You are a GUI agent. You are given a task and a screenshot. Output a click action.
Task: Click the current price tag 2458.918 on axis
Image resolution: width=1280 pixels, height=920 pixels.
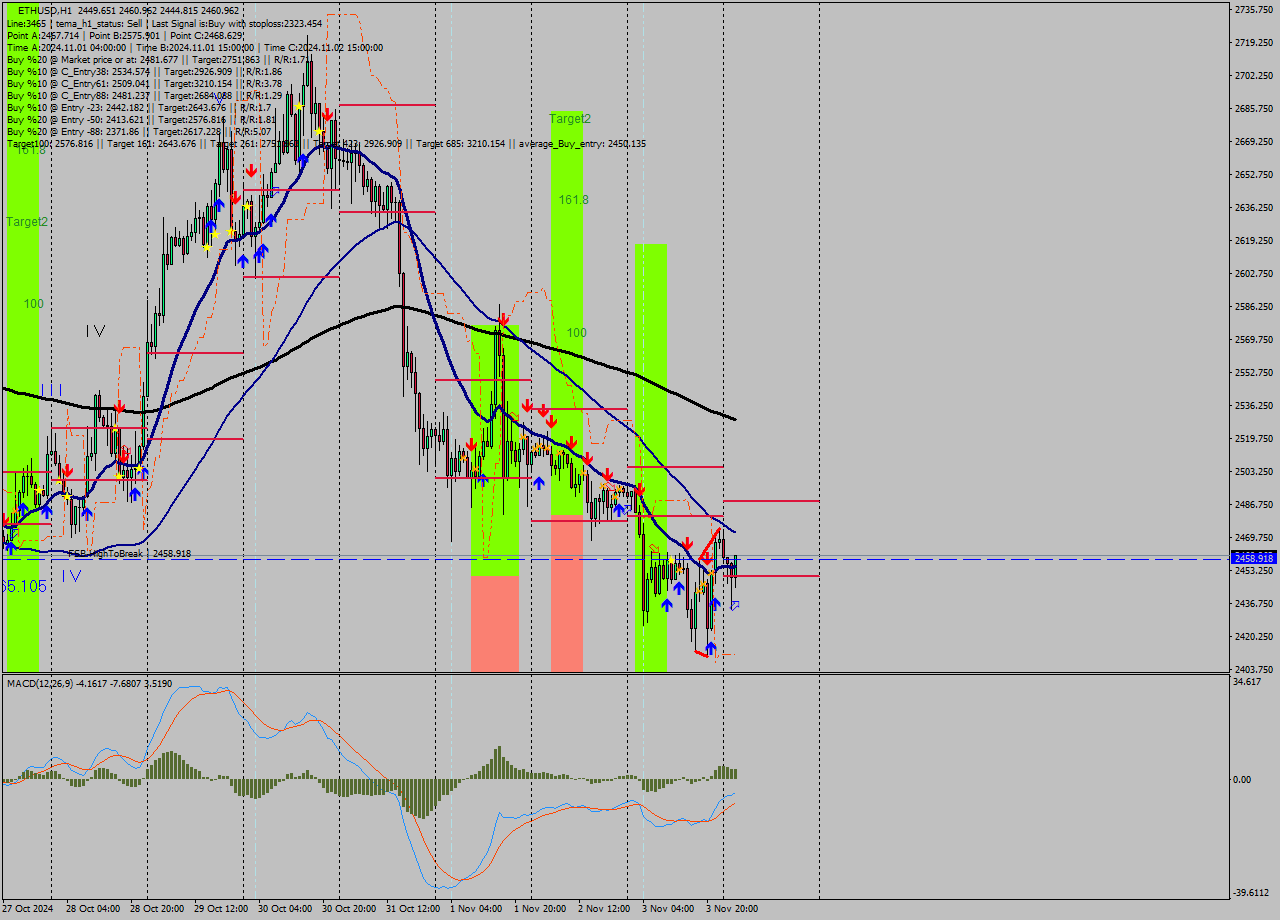1254,558
